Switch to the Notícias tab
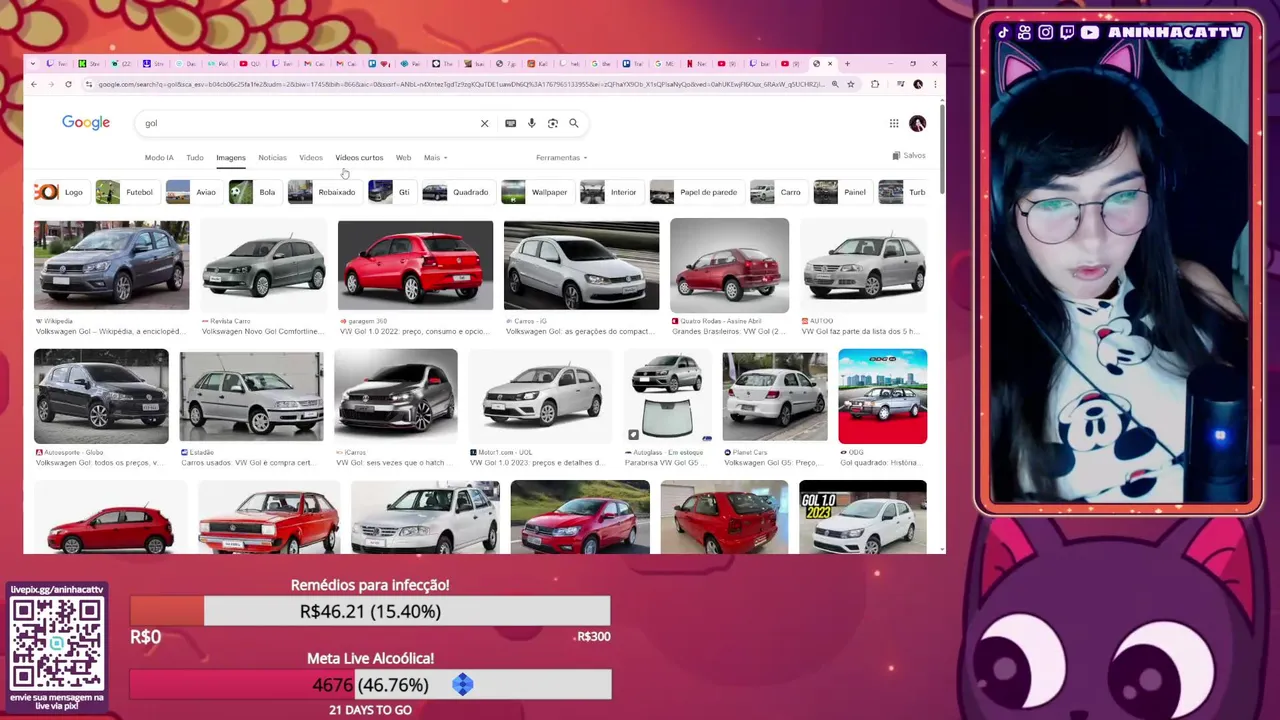The image size is (1280, 720). tap(272, 158)
